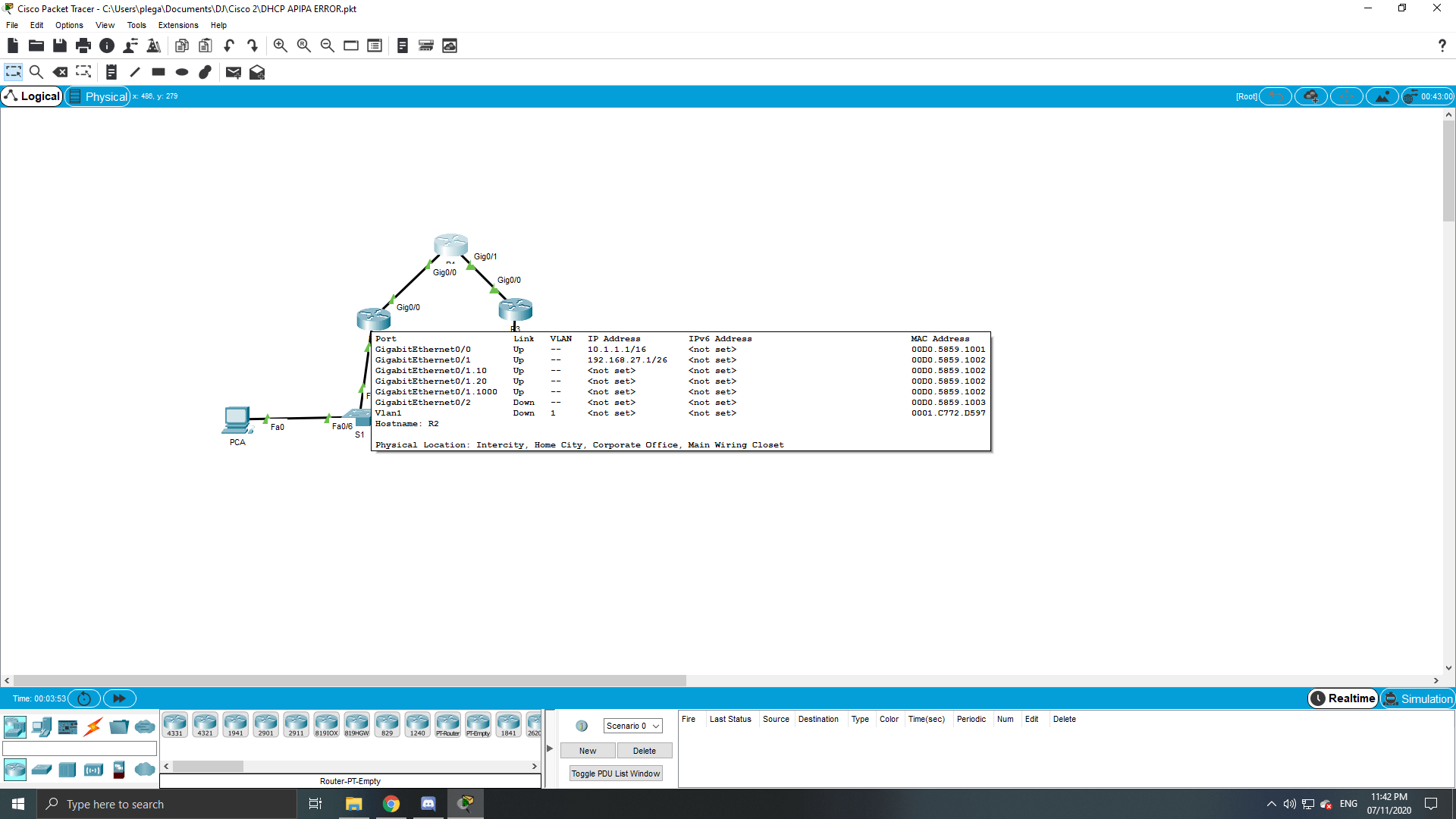Select the Delete tool
The height and width of the screenshot is (819, 1456).
(61, 72)
